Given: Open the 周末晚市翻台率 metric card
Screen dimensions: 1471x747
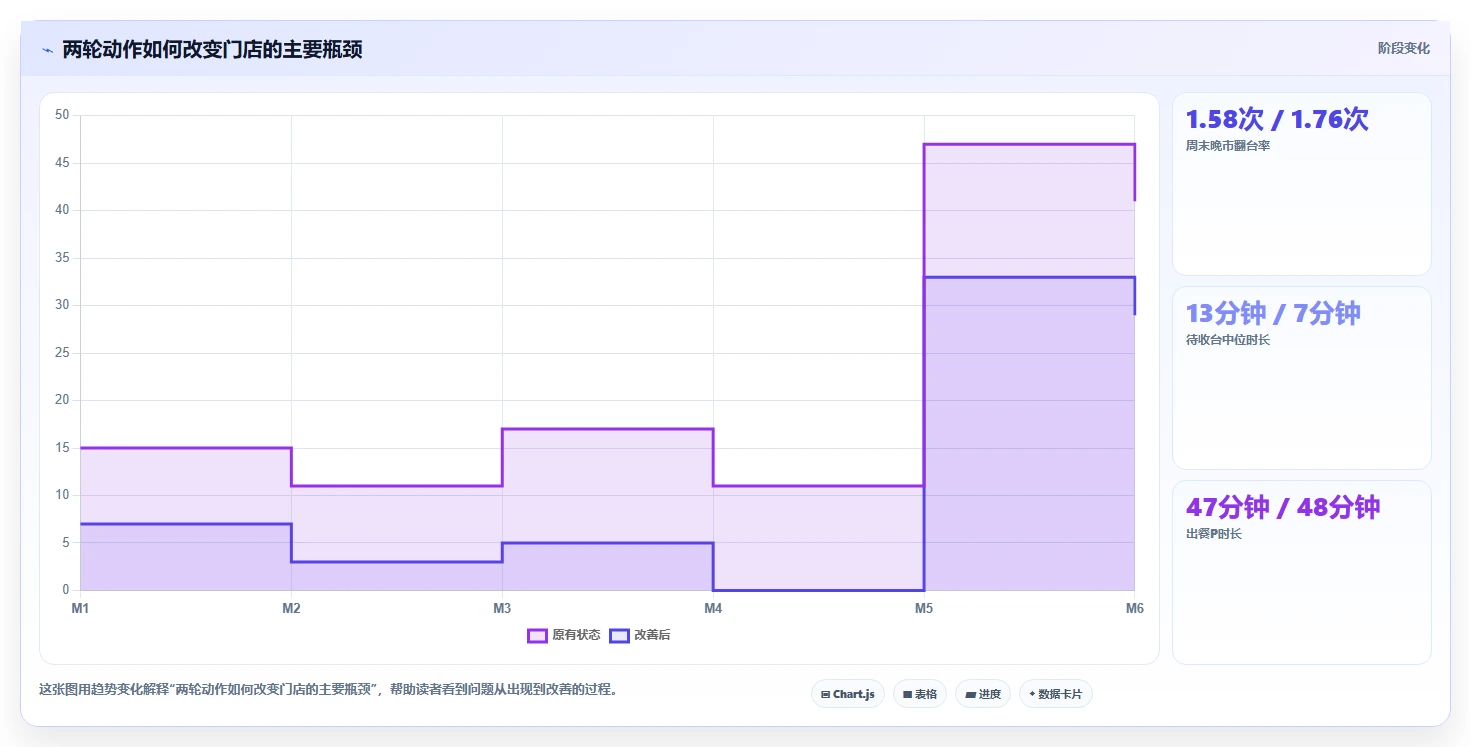Looking at the screenshot, I should (1302, 184).
